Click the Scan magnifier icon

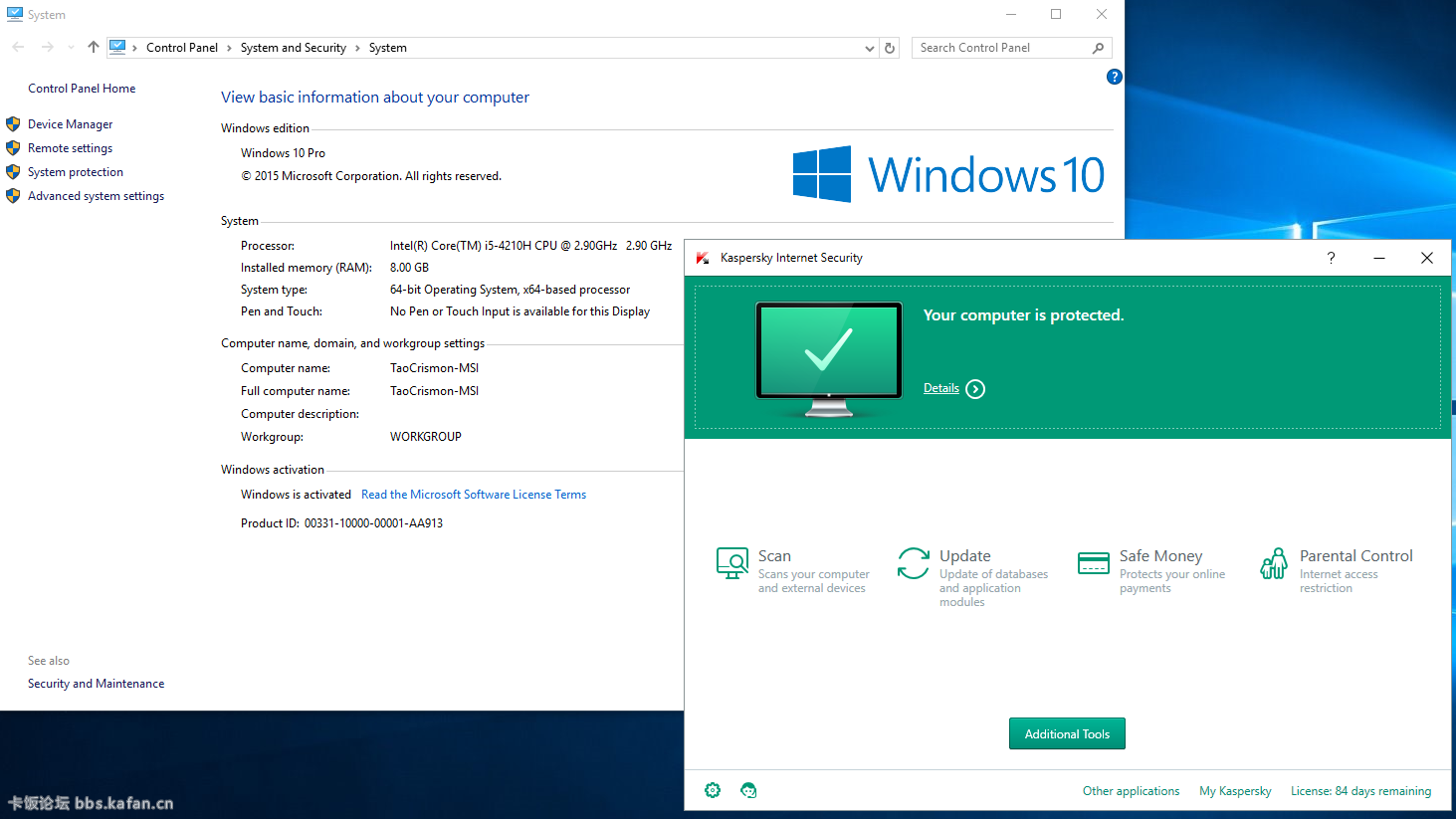click(x=732, y=563)
